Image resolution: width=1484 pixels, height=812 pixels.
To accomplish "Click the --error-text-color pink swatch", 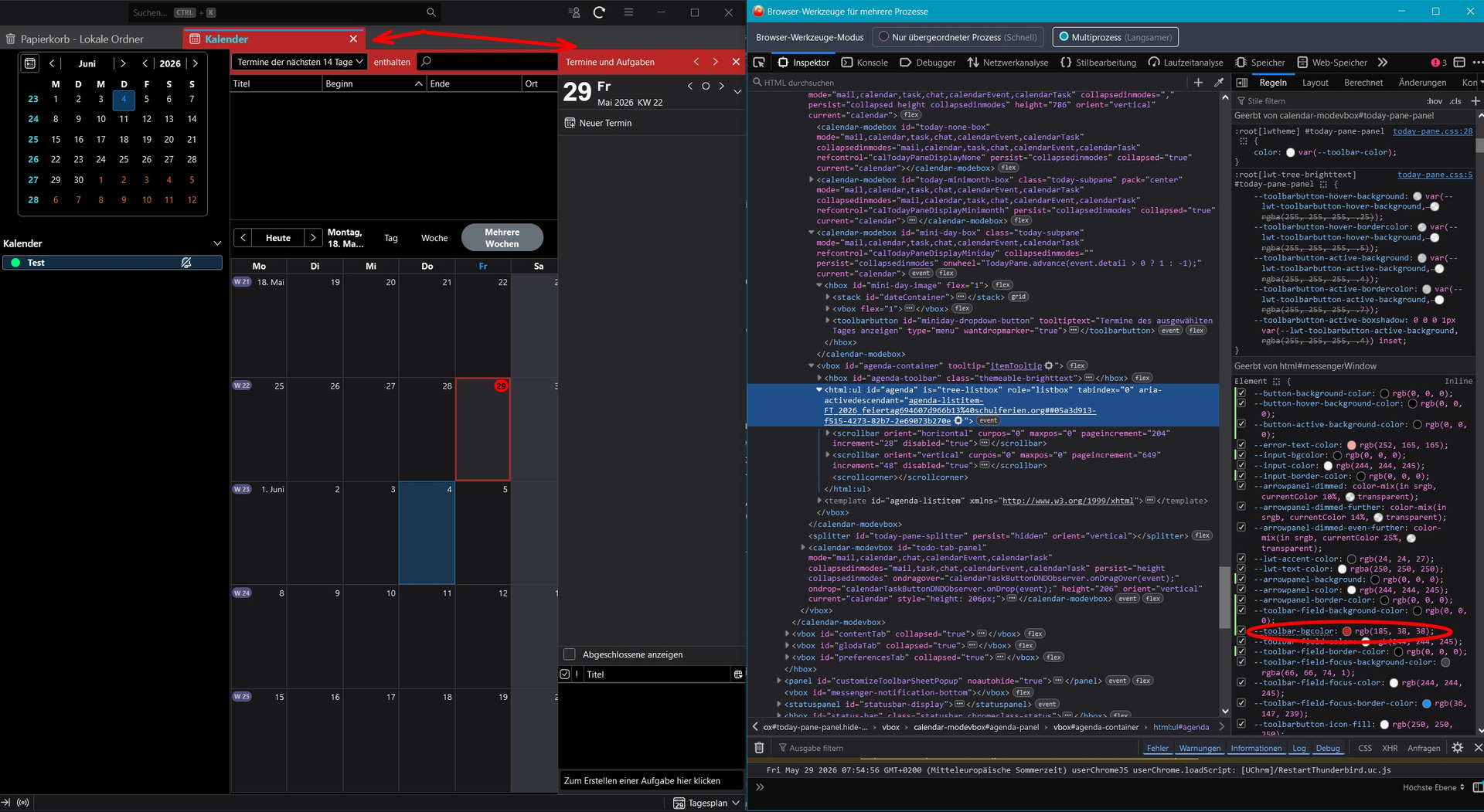I will [1352, 445].
